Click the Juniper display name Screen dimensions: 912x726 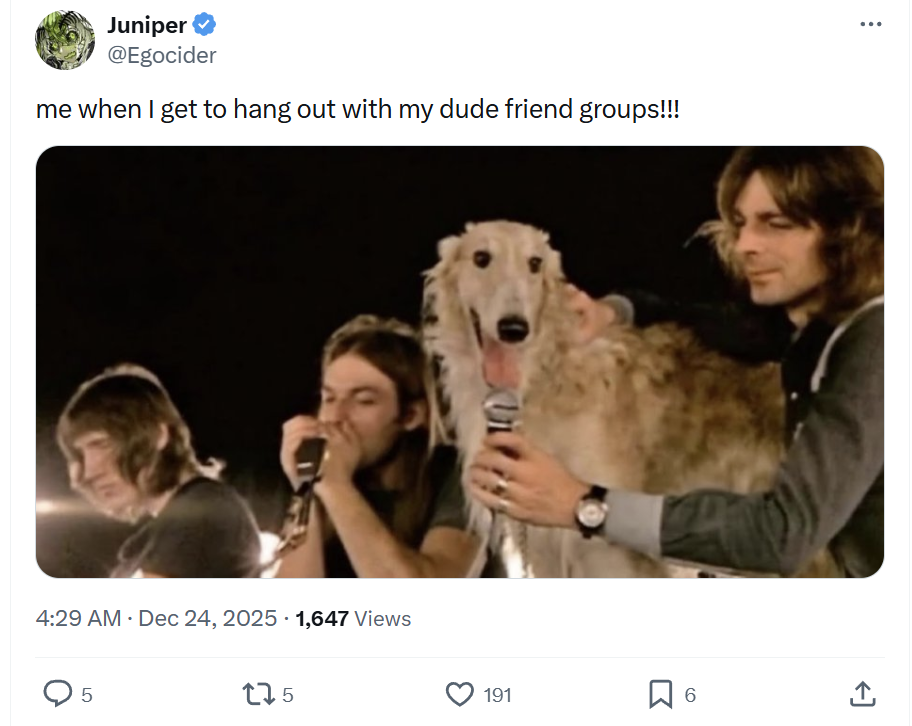pyautogui.click(x=147, y=25)
